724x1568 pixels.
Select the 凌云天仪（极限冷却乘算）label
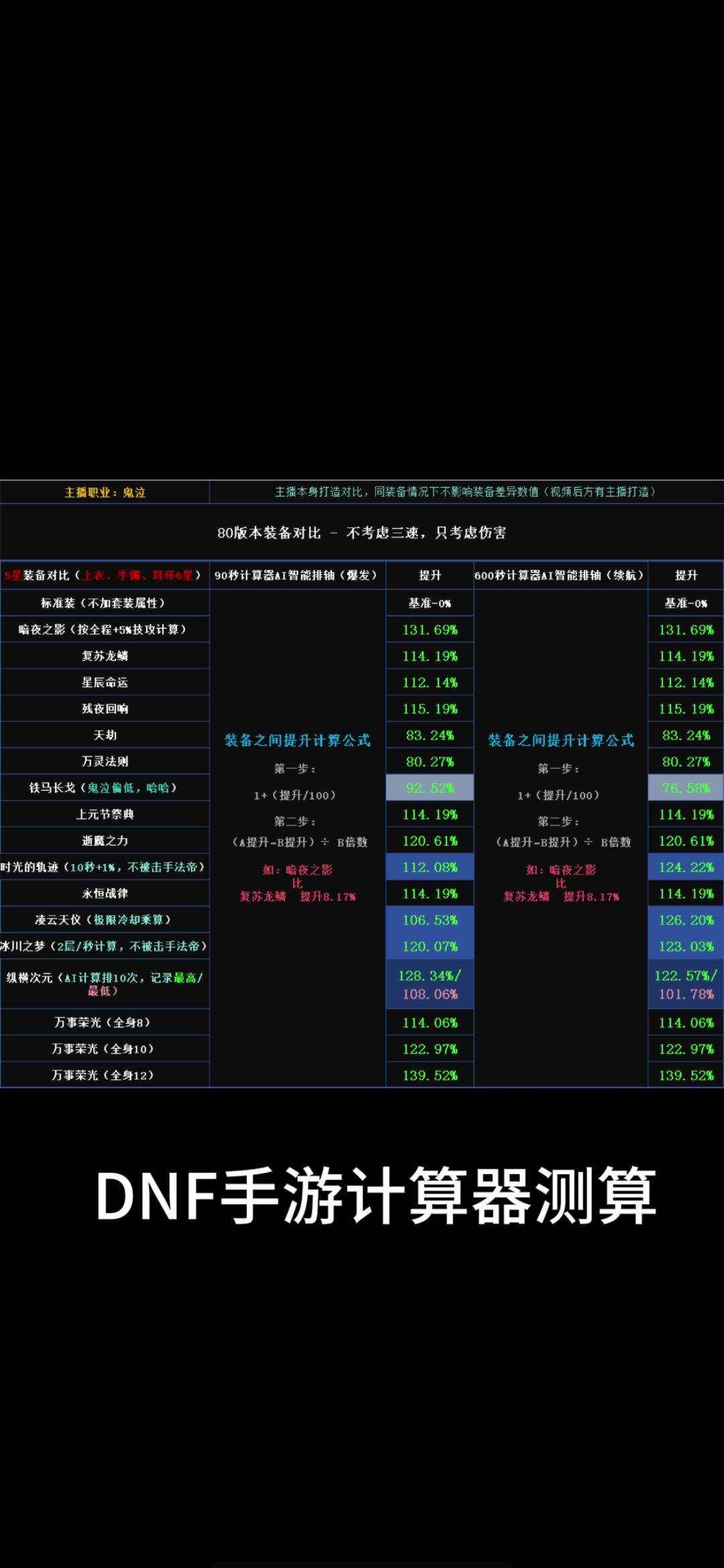point(105,920)
